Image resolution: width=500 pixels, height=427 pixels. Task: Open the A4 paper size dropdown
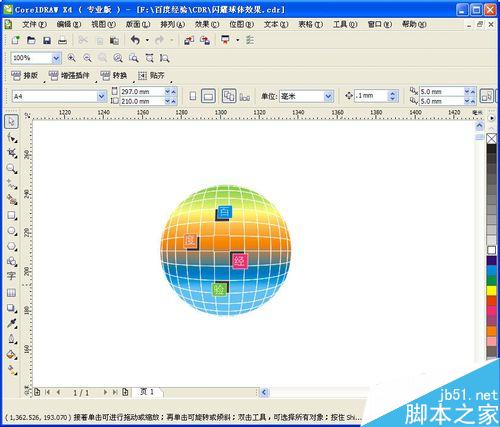(x=101, y=96)
